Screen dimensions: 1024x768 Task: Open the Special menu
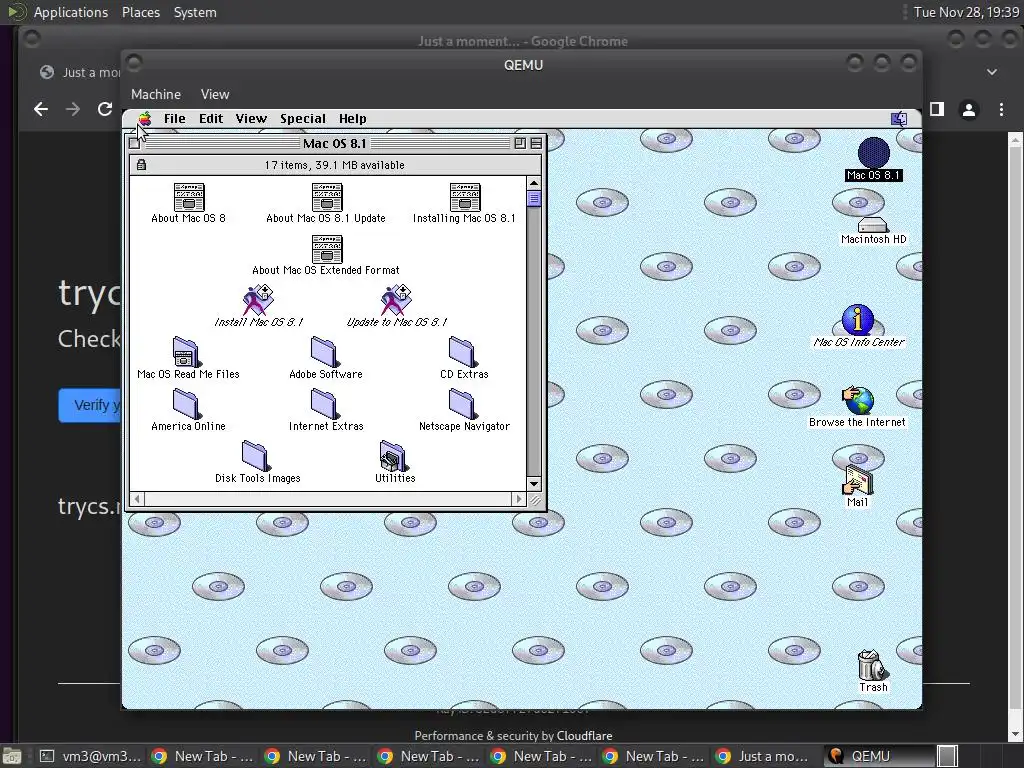[303, 119]
